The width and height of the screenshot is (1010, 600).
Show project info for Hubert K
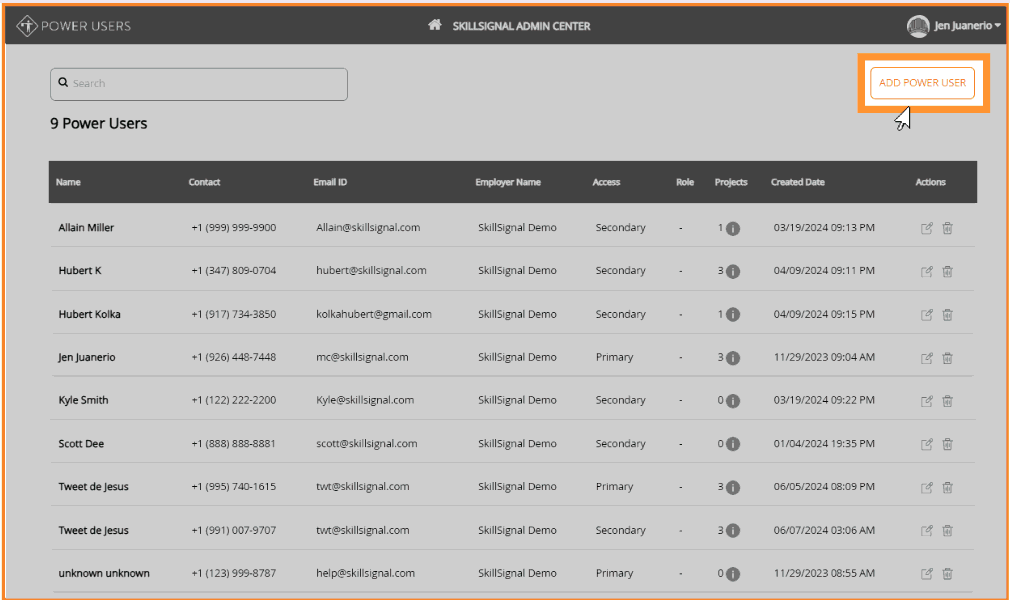(732, 271)
